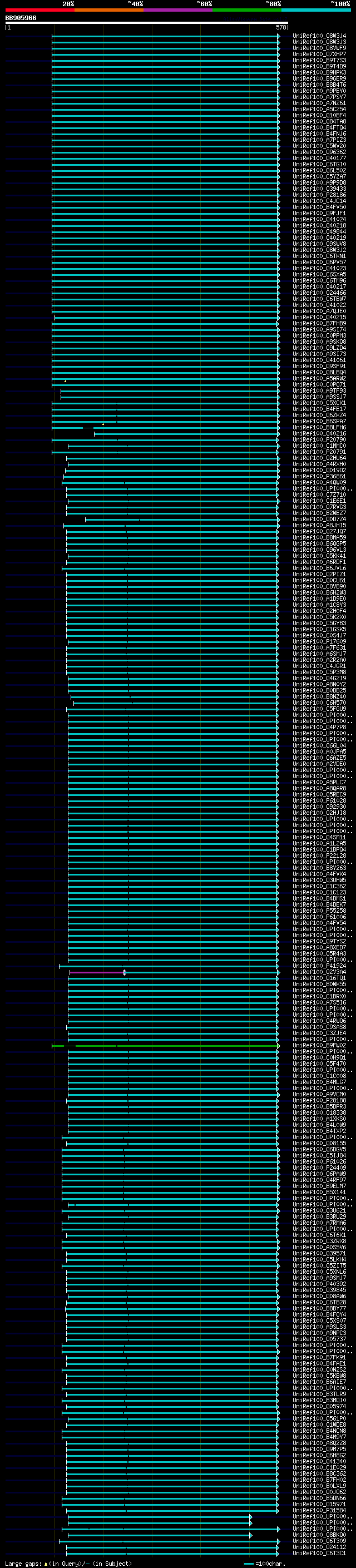Click the ruler end value 578
The height and width of the screenshot is (1568, 356).
tap(281, 27)
